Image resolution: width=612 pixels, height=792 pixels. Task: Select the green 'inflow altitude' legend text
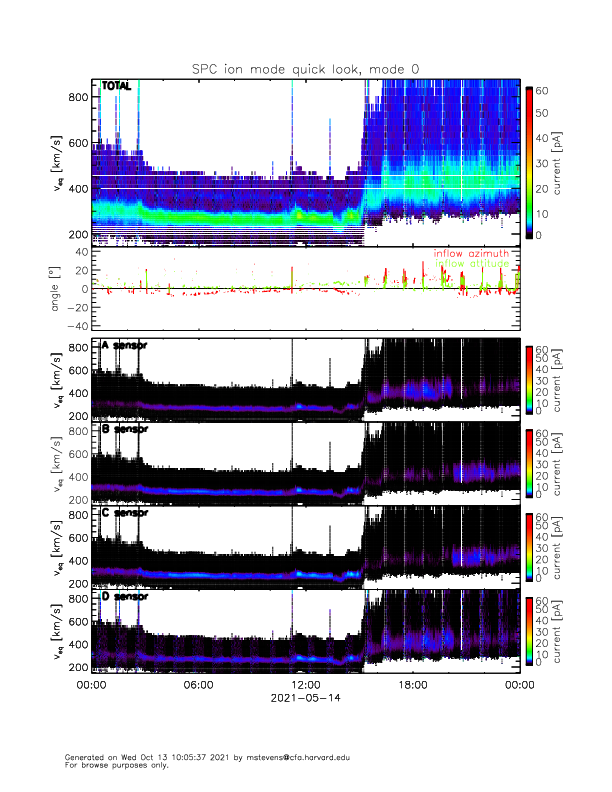coord(470,264)
